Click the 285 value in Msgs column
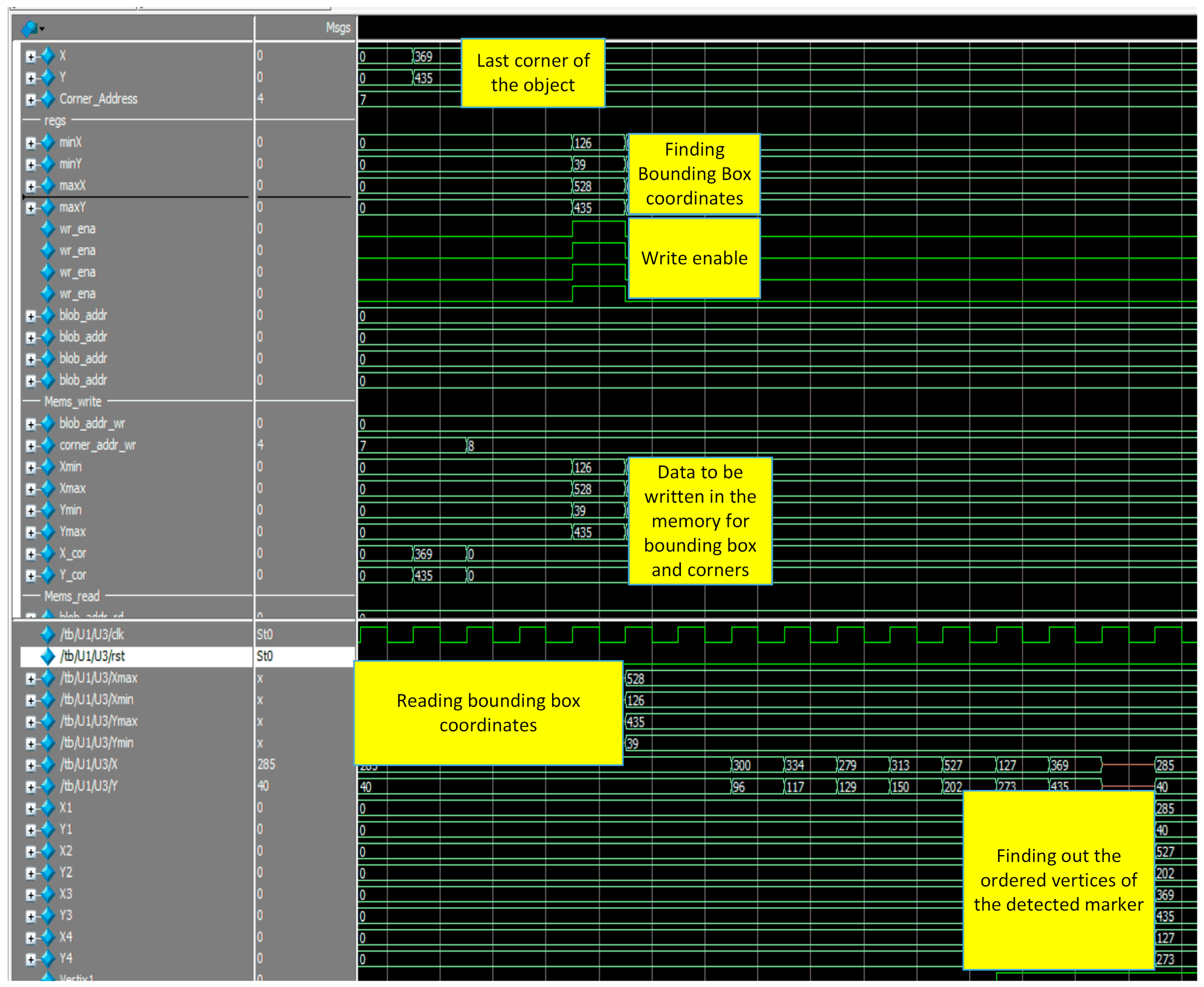 pyautogui.click(x=266, y=765)
